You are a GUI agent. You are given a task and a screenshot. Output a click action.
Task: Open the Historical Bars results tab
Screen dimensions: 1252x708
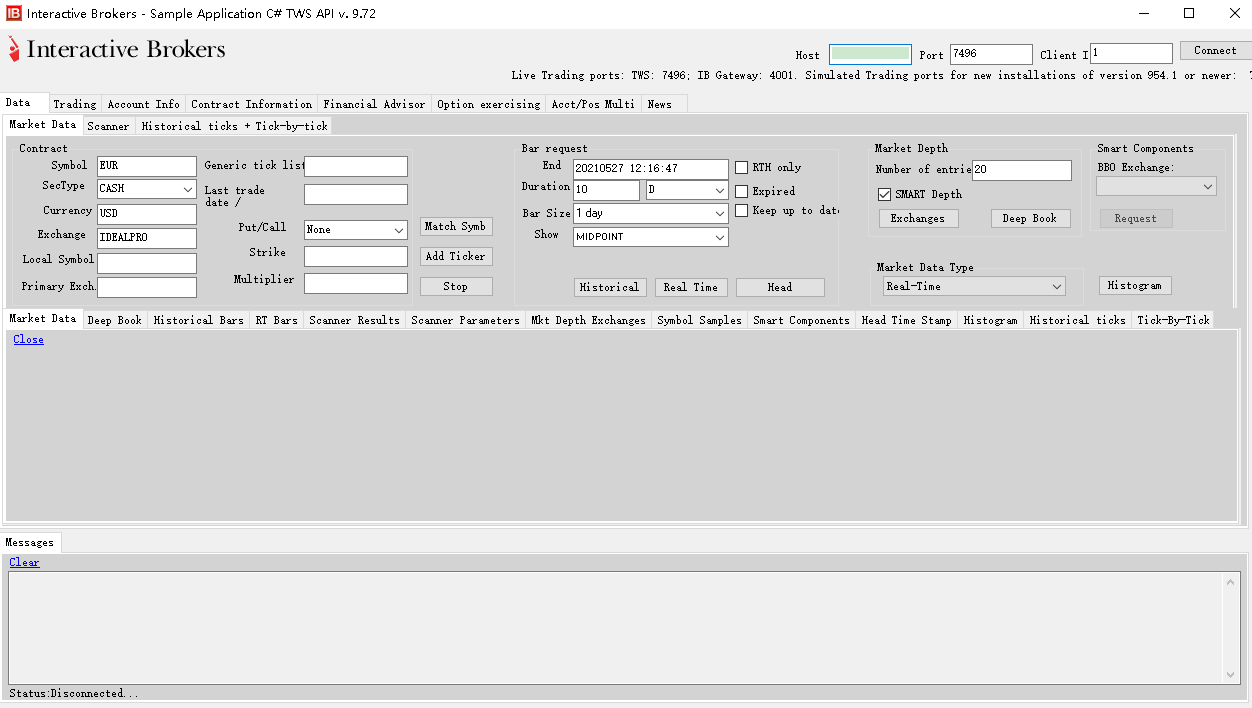tap(198, 320)
